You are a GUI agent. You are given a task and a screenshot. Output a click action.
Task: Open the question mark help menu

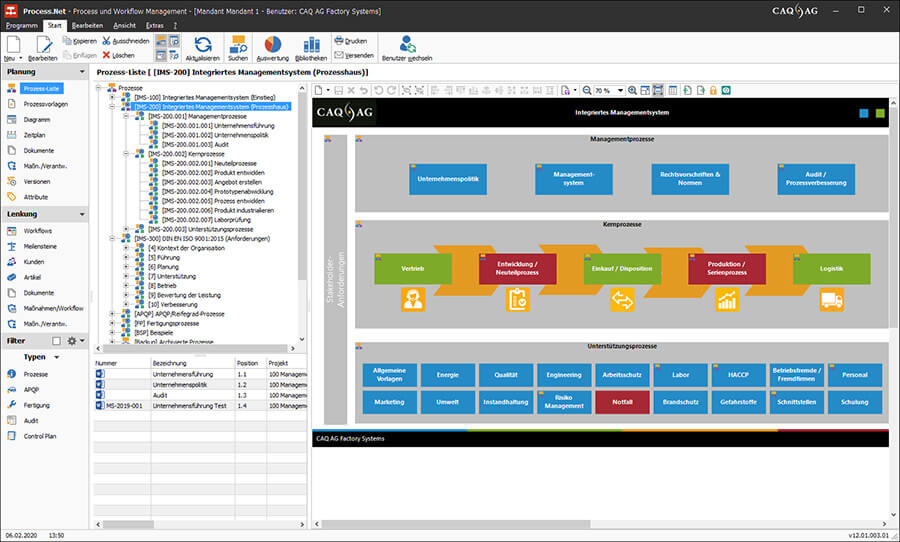[175, 25]
